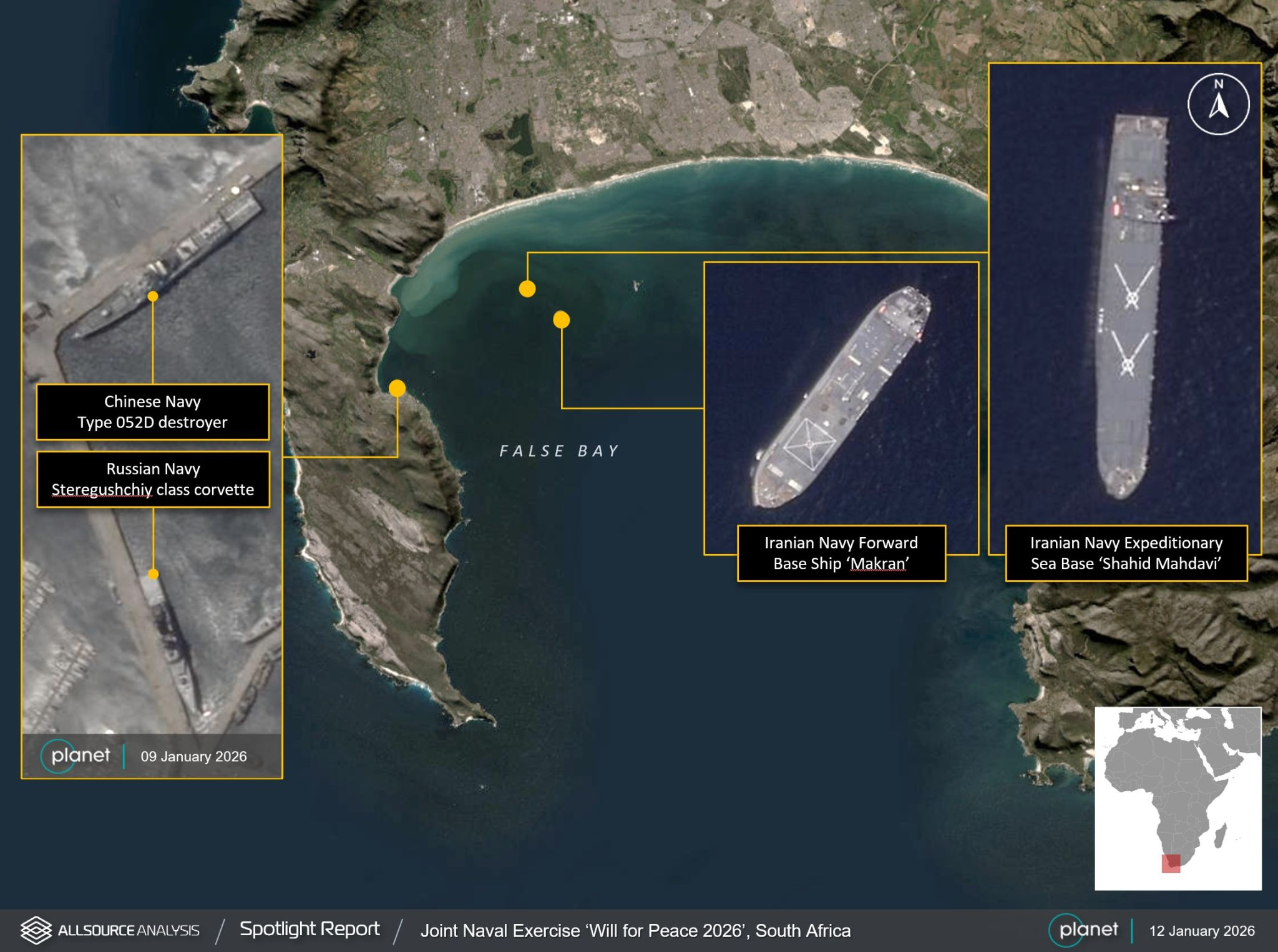Click the Africa locator map inset

tap(1178, 799)
